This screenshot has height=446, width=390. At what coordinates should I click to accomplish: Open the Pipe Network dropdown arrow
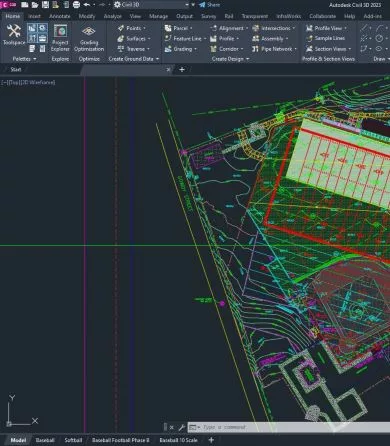click(x=295, y=49)
